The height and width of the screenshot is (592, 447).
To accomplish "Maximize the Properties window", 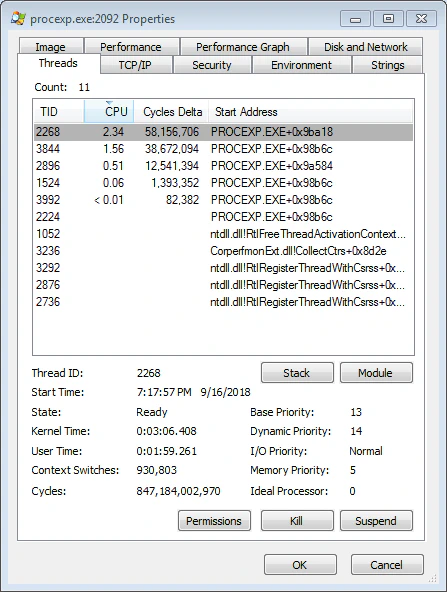I will tap(388, 19).
